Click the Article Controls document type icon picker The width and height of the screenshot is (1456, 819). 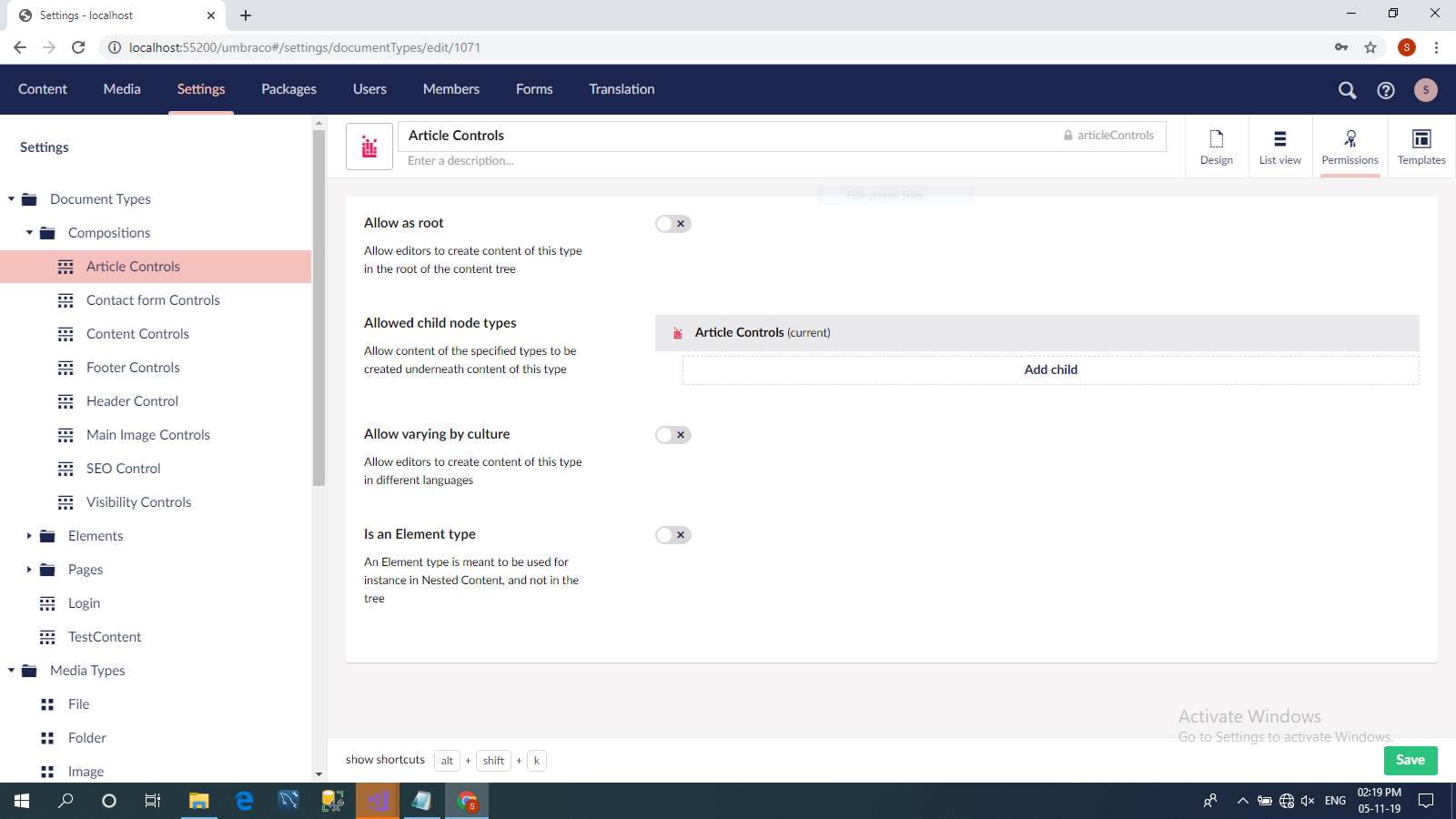(369, 147)
